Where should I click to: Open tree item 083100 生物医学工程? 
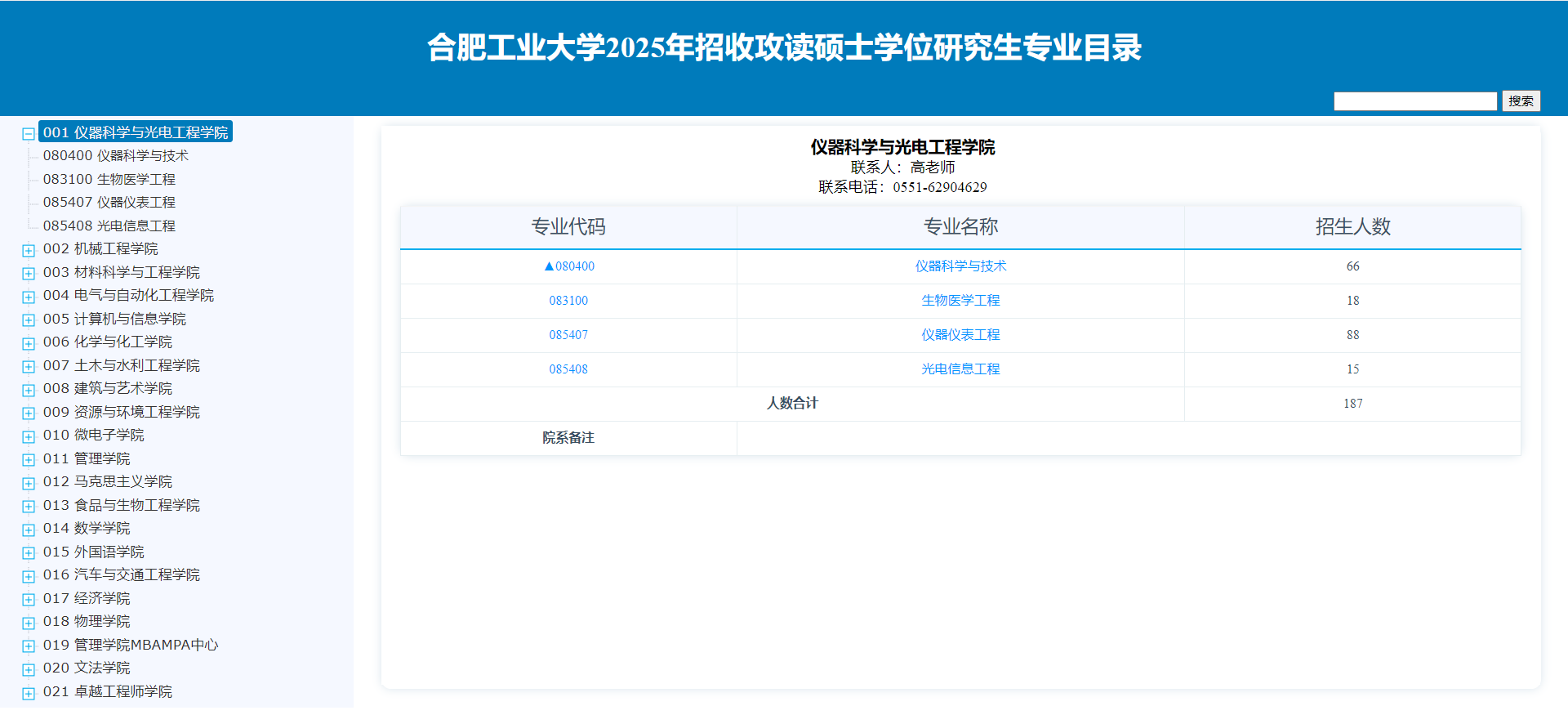[109, 179]
